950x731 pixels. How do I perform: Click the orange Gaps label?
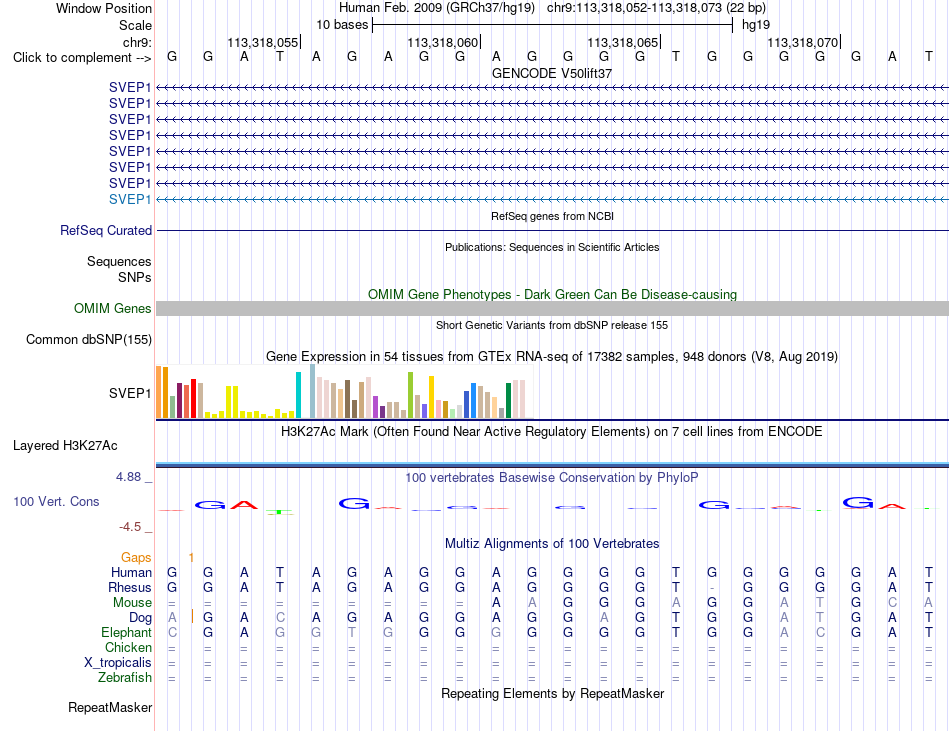pyautogui.click(x=136, y=558)
